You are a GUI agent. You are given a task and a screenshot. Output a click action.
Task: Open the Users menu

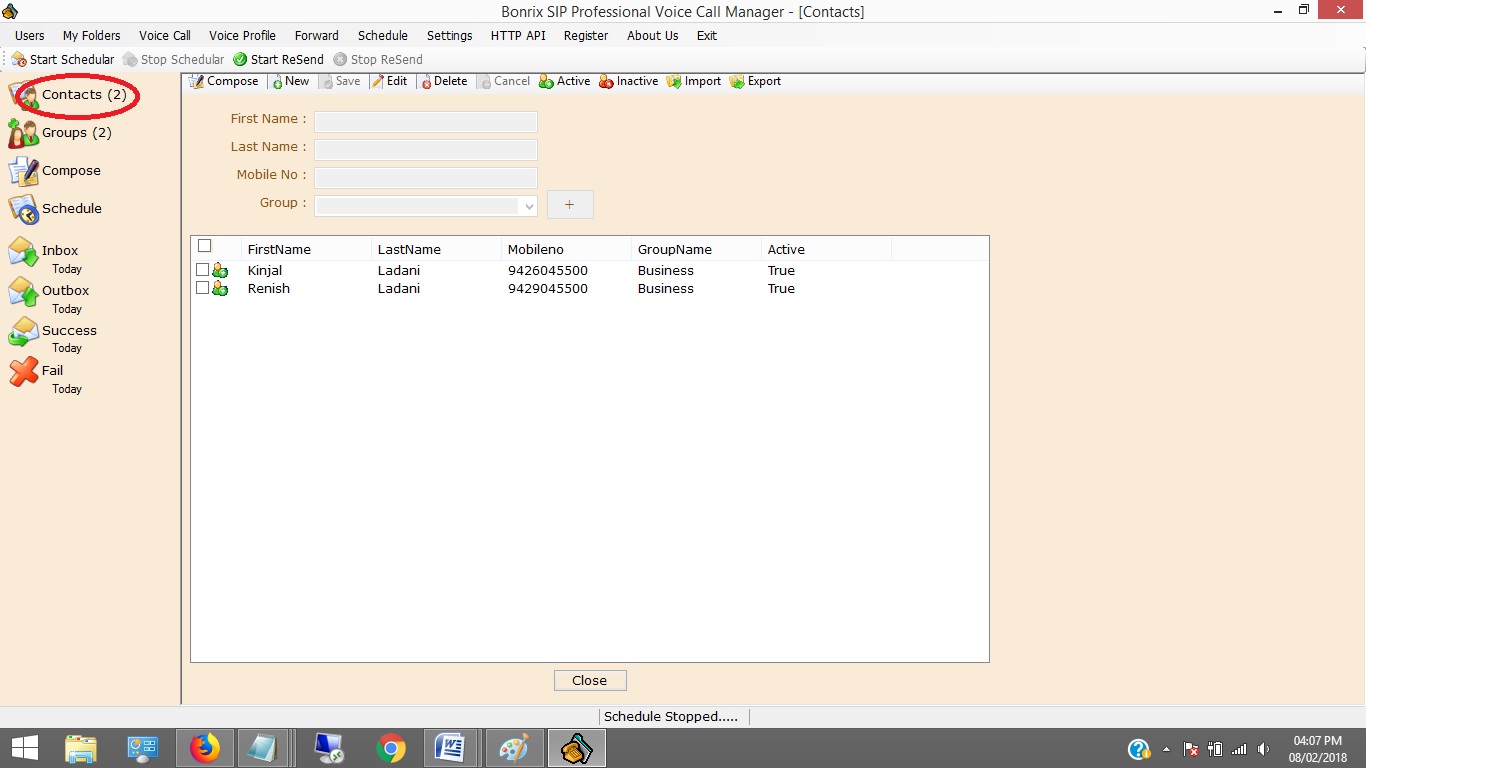[x=30, y=35]
